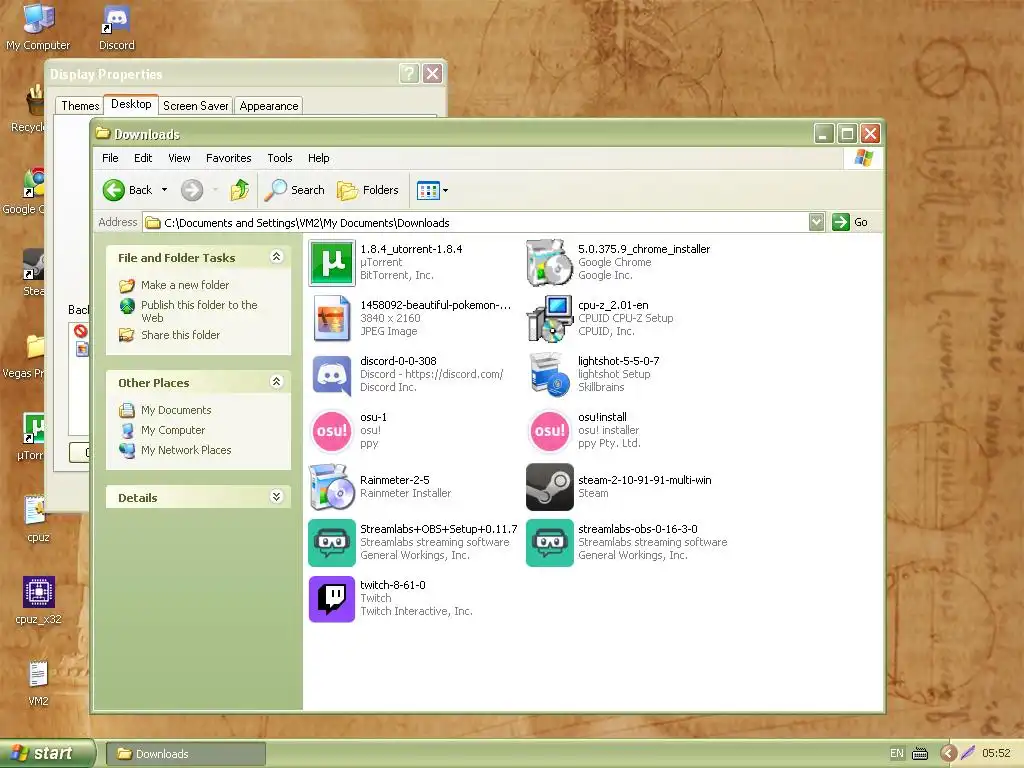Select the osu!install icon
Screen dimensions: 1024x768
[549, 431]
